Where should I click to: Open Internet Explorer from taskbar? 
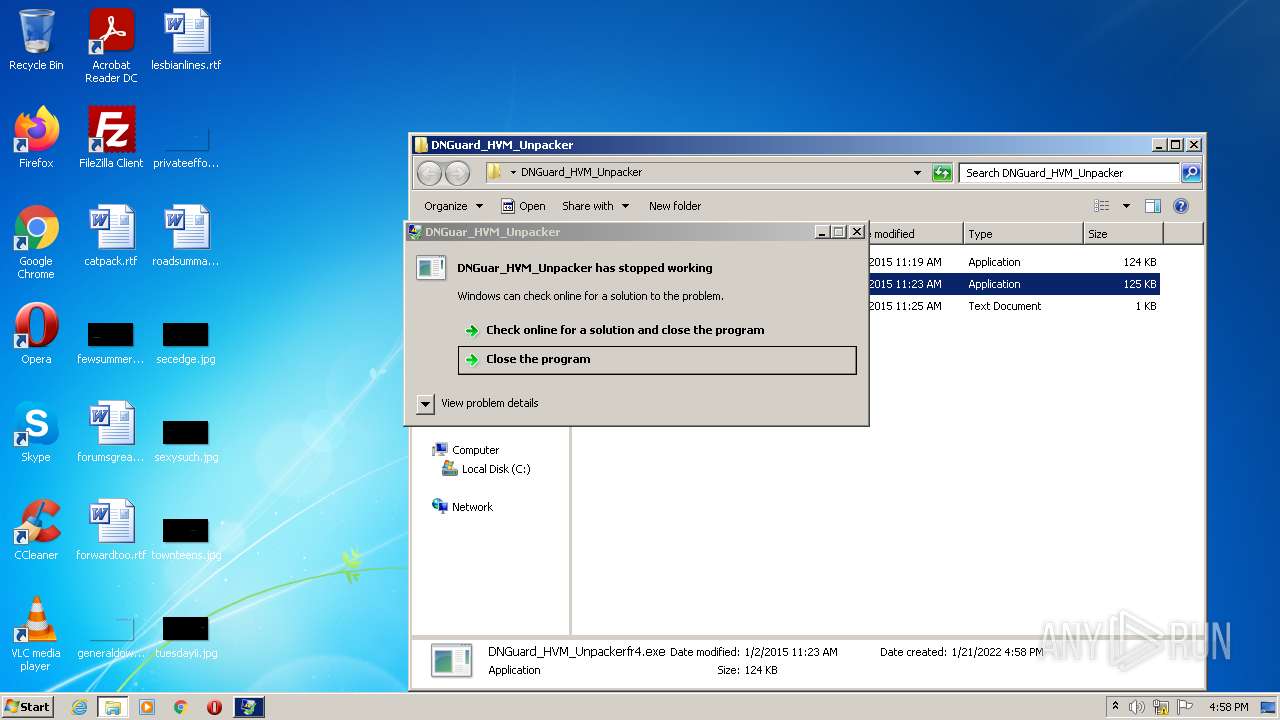pyautogui.click(x=79, y=707)
